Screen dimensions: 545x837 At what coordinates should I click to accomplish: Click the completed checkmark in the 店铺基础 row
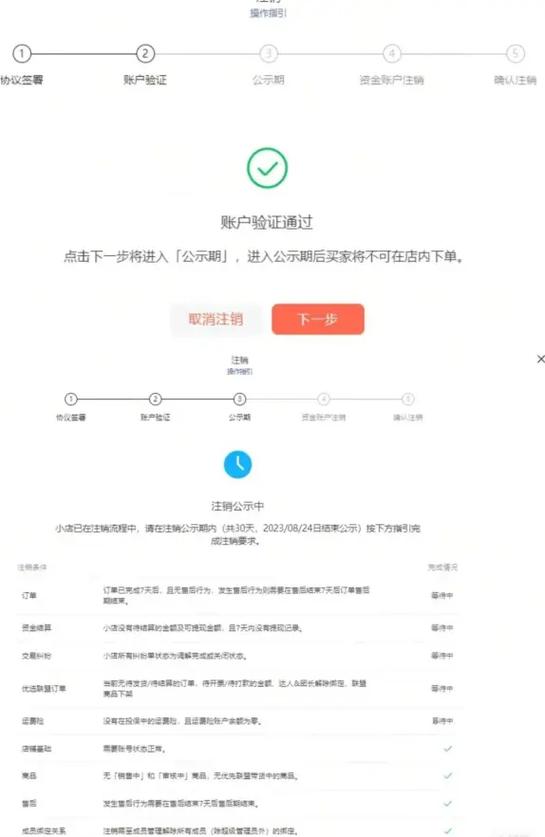[448, 749]
